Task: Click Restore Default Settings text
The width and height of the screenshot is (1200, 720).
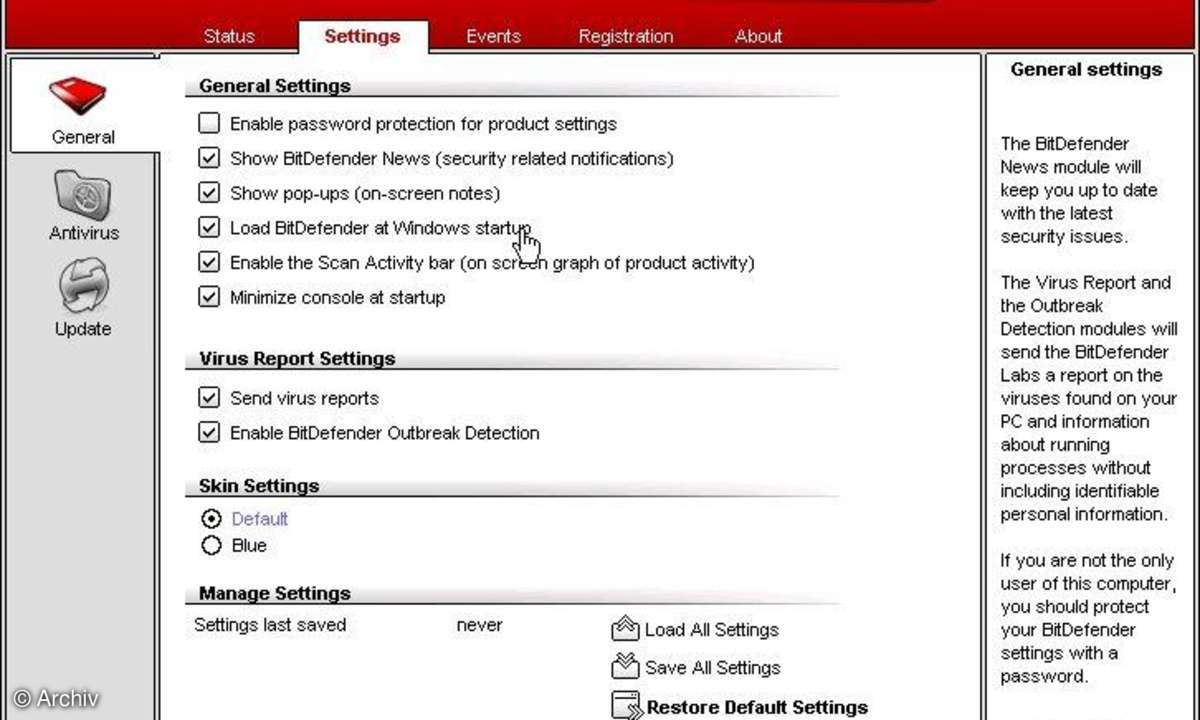Action: pos(757,707)
